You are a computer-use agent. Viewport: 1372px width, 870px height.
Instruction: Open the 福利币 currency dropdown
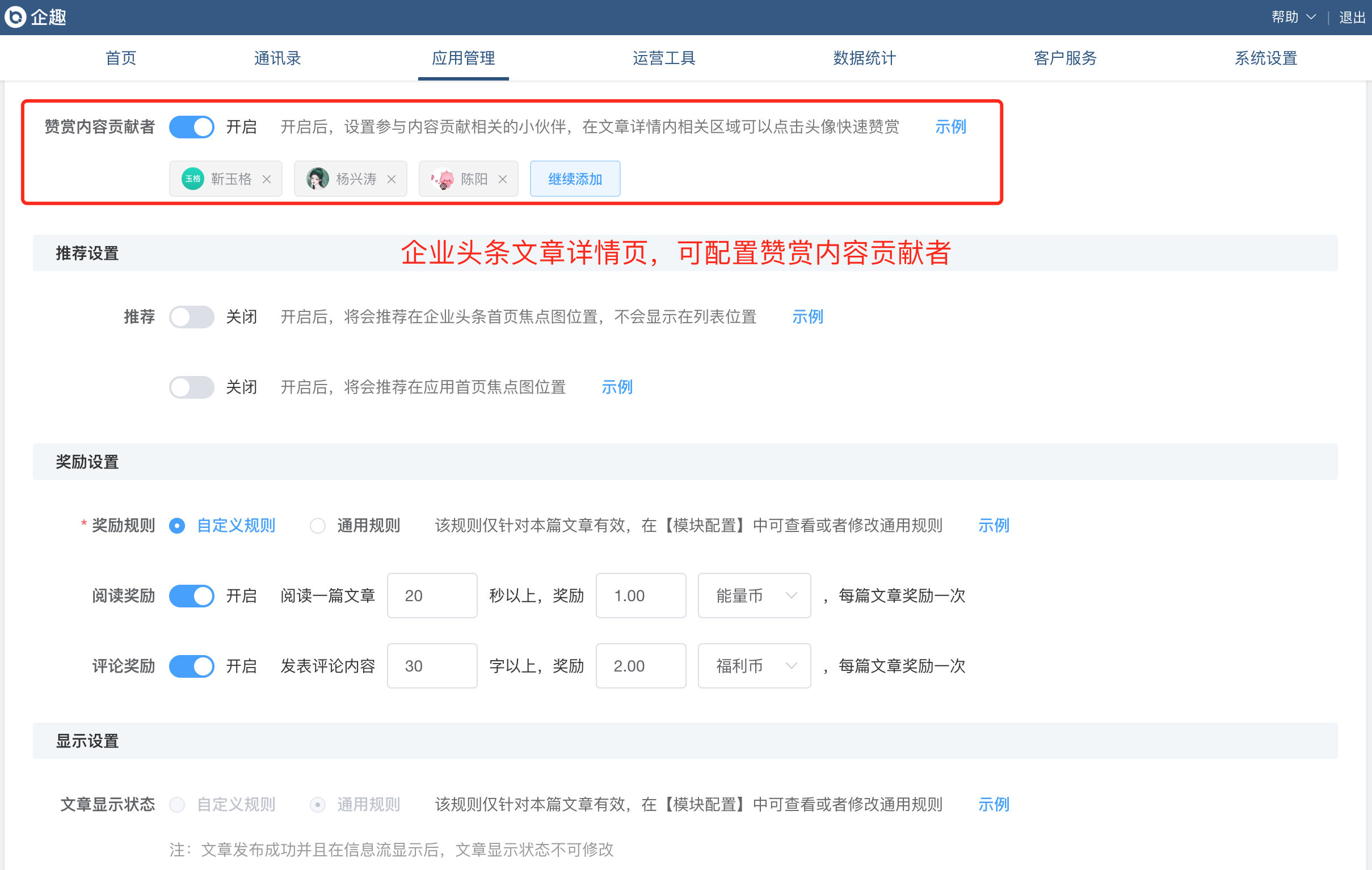pyautogui.click(x=754, y=666)
